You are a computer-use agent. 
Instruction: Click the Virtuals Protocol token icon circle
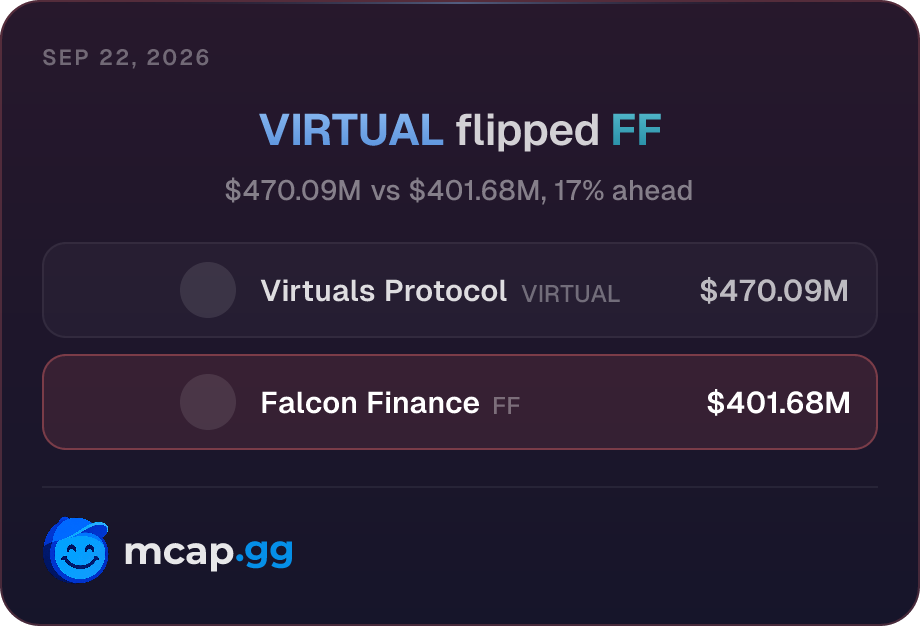tap(208, 290)
